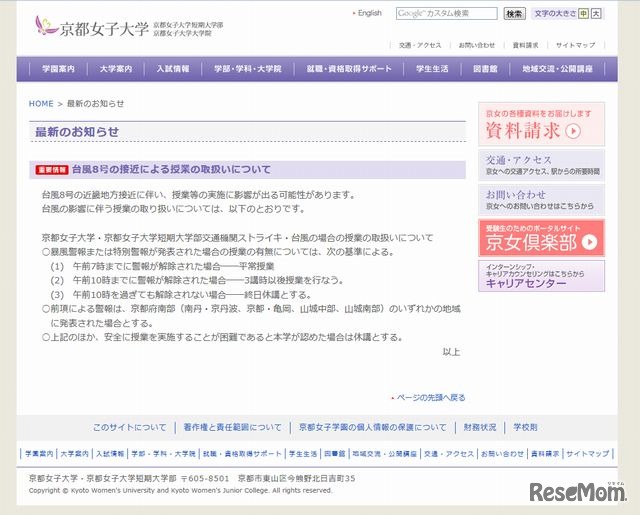This screenshot has height=515, width=640.
Task: Go to HOME in the breadcrumb
Action: point(41,104)
